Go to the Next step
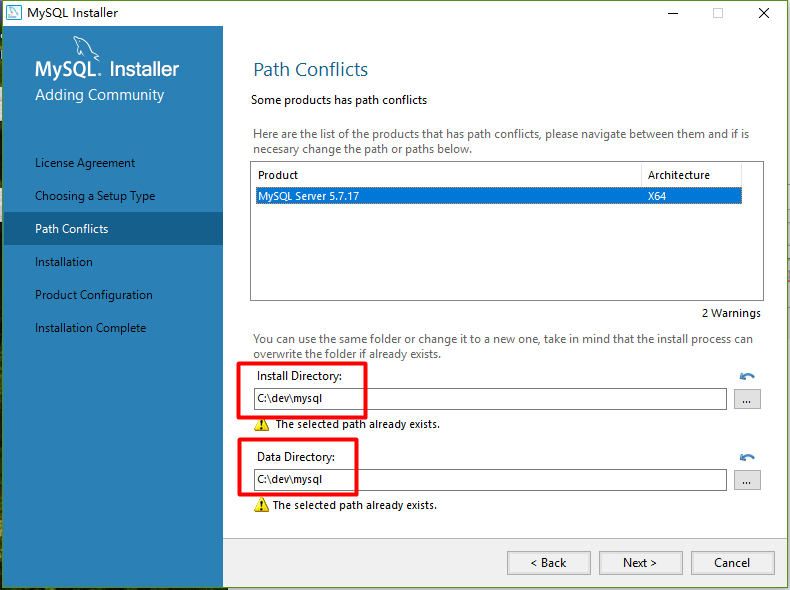The height and width of the screenshot is (590, 790). tap(640, 563)
